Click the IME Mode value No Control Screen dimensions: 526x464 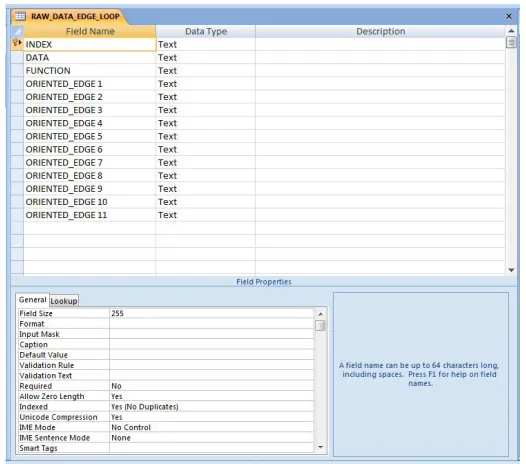212,428
